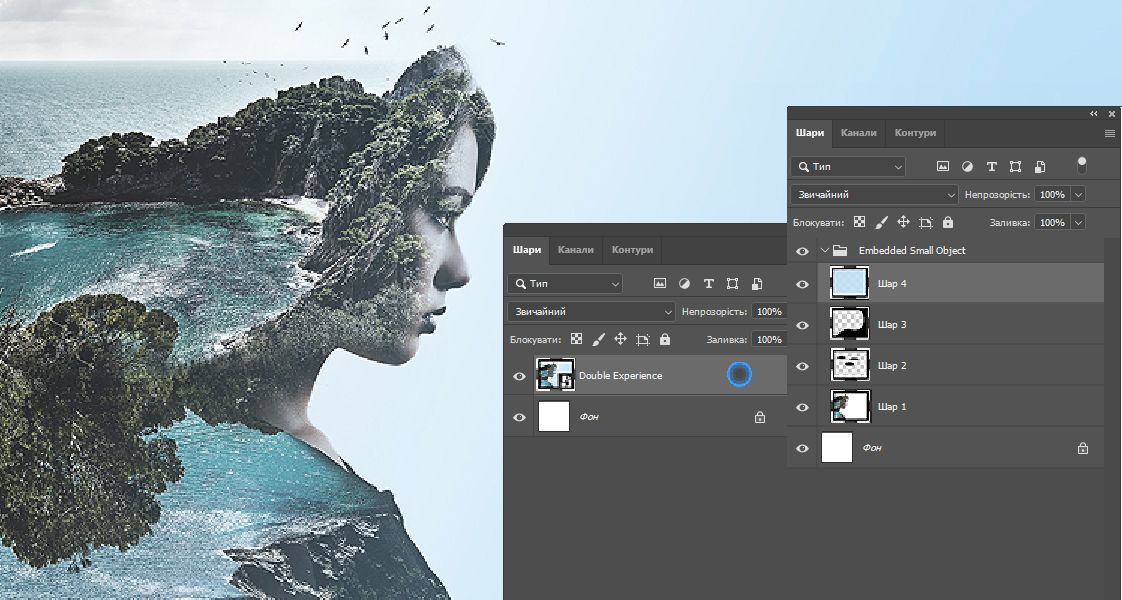
Task: Click the lock transparent pixels icon in the Шар 4 panel
Action: point(859,223)
